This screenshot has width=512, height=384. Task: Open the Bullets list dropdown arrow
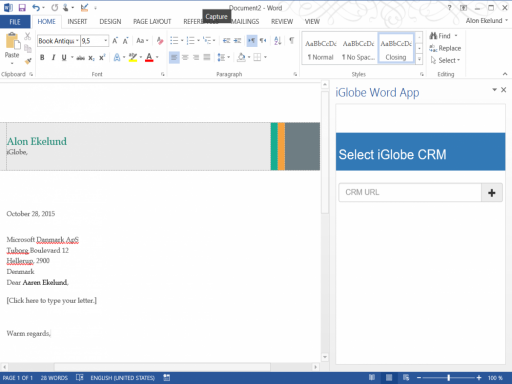[182, 41]
